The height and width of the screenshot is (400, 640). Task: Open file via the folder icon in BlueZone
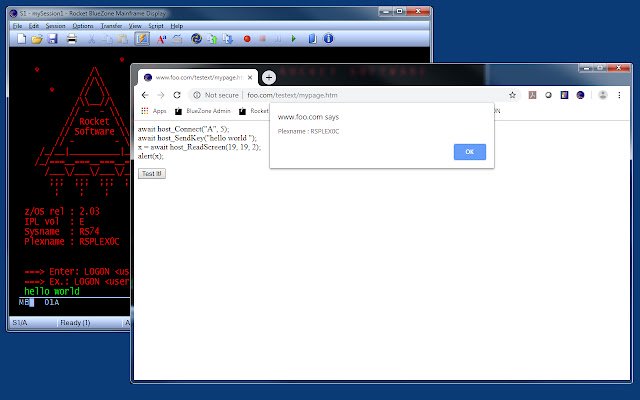tap(37, 39)
